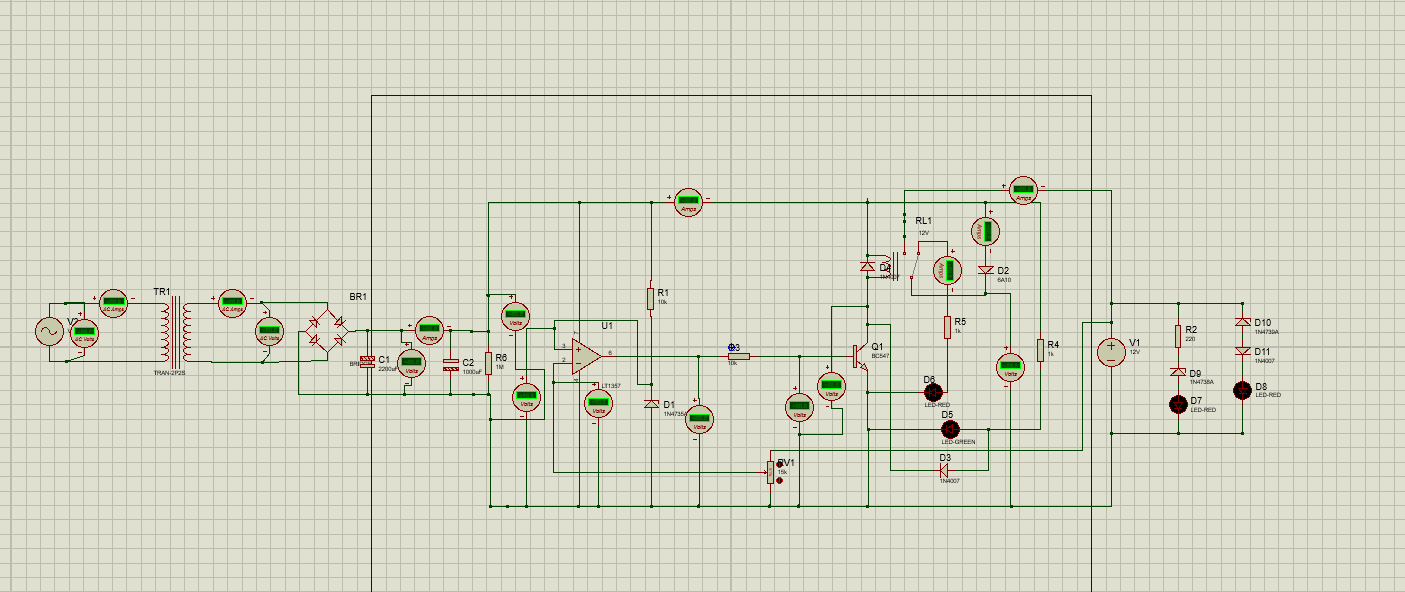This screenshot has height=592, width=1405.
Task: Select AC Amps meter after transformer TR1
Action: (232, 302)
